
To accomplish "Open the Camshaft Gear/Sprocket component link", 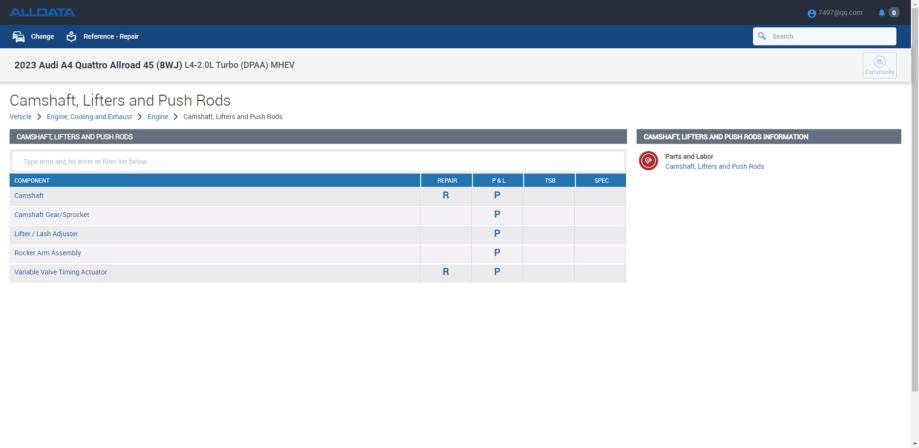I will (x=52, y=215).
